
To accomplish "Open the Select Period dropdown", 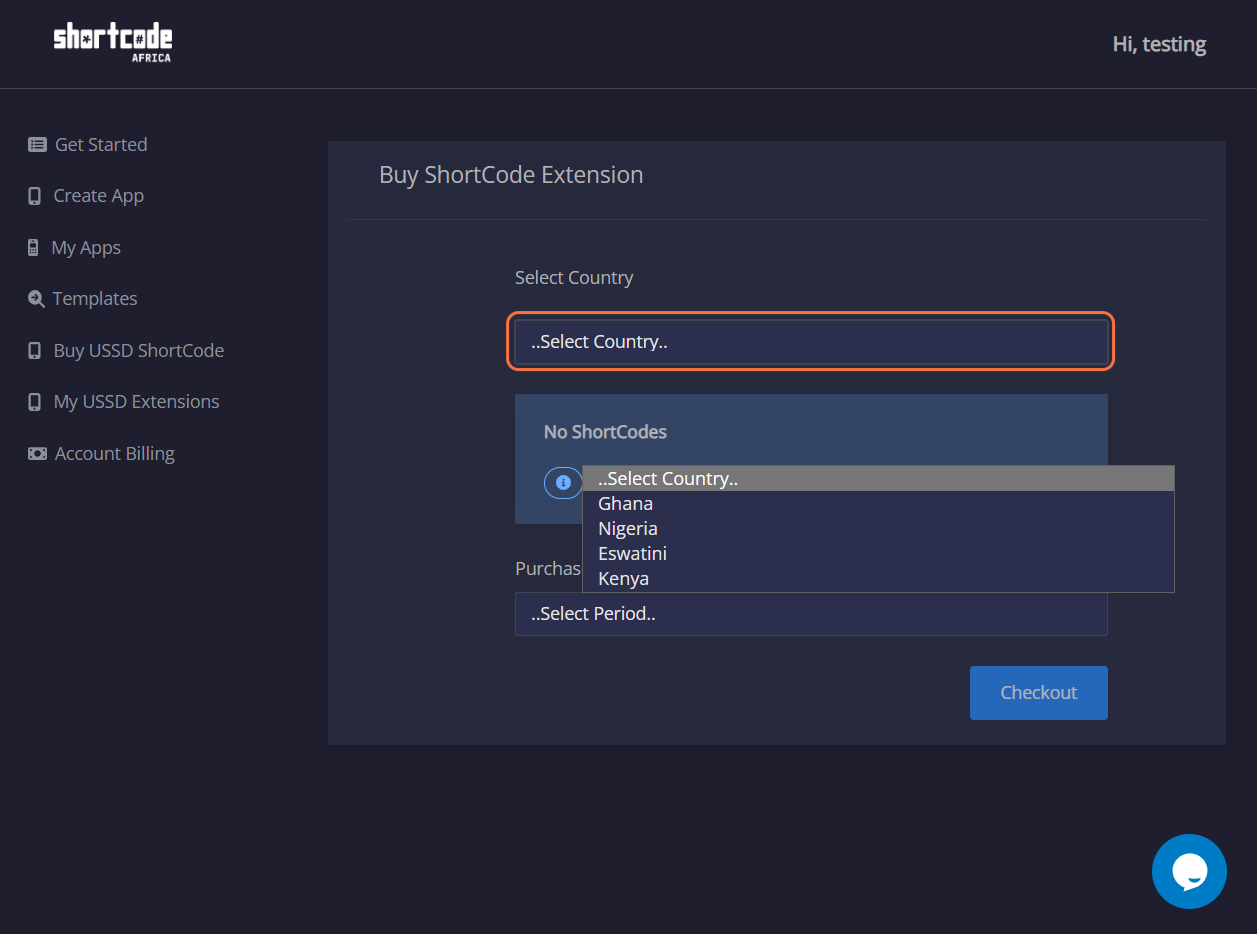I will click(x=811, y=614).
